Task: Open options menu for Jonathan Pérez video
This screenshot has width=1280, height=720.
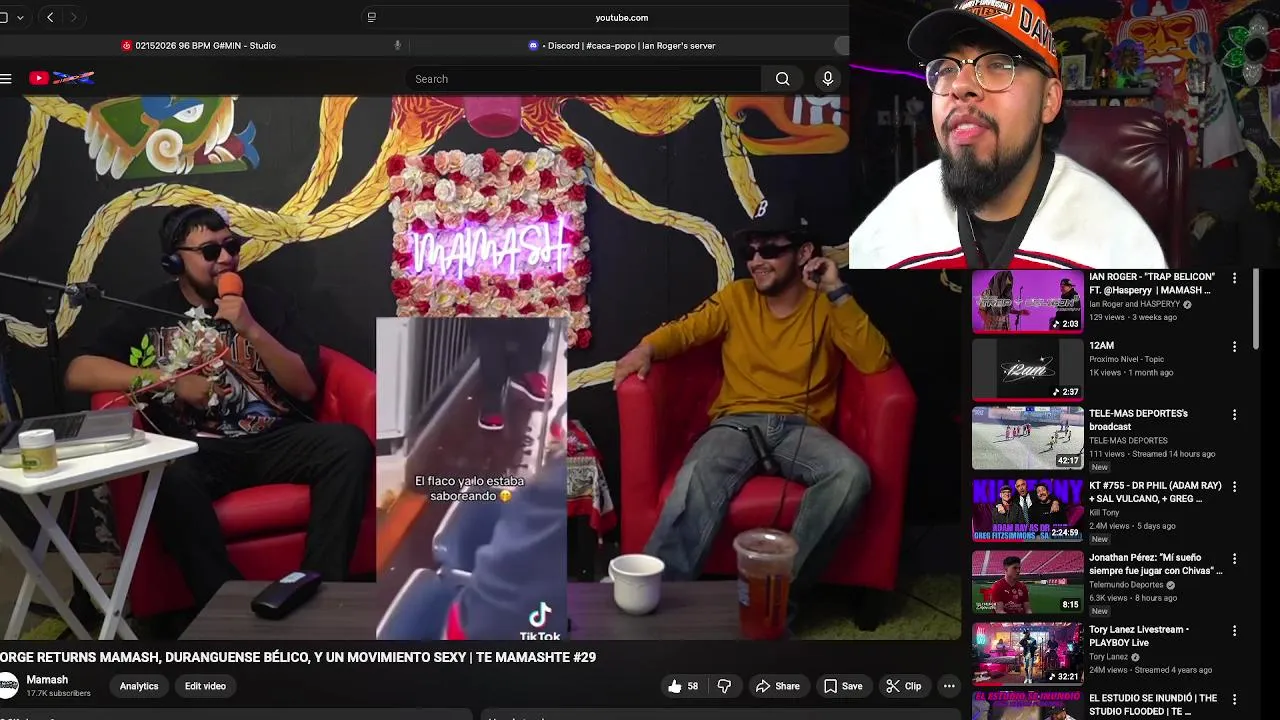Action: coord(1234,559)
